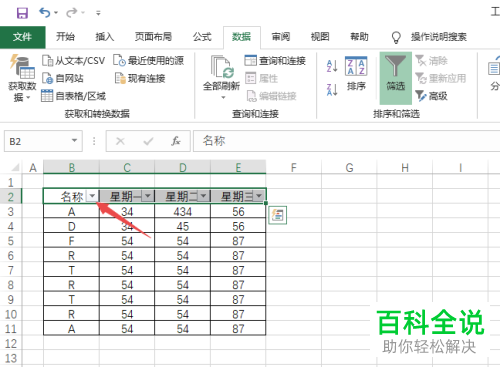Image resolution: width=500 pixels, height=367 pixels.
Task: Select column B header
Action: pos(71,167)
